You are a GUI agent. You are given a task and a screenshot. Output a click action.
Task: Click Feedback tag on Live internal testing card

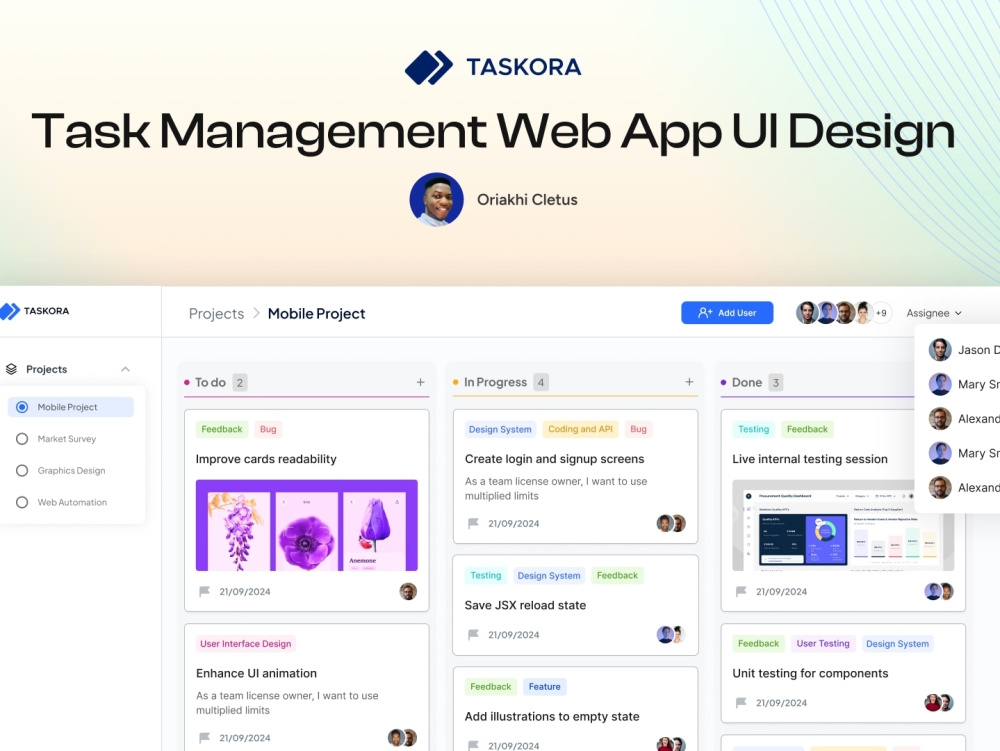(807, 429)
